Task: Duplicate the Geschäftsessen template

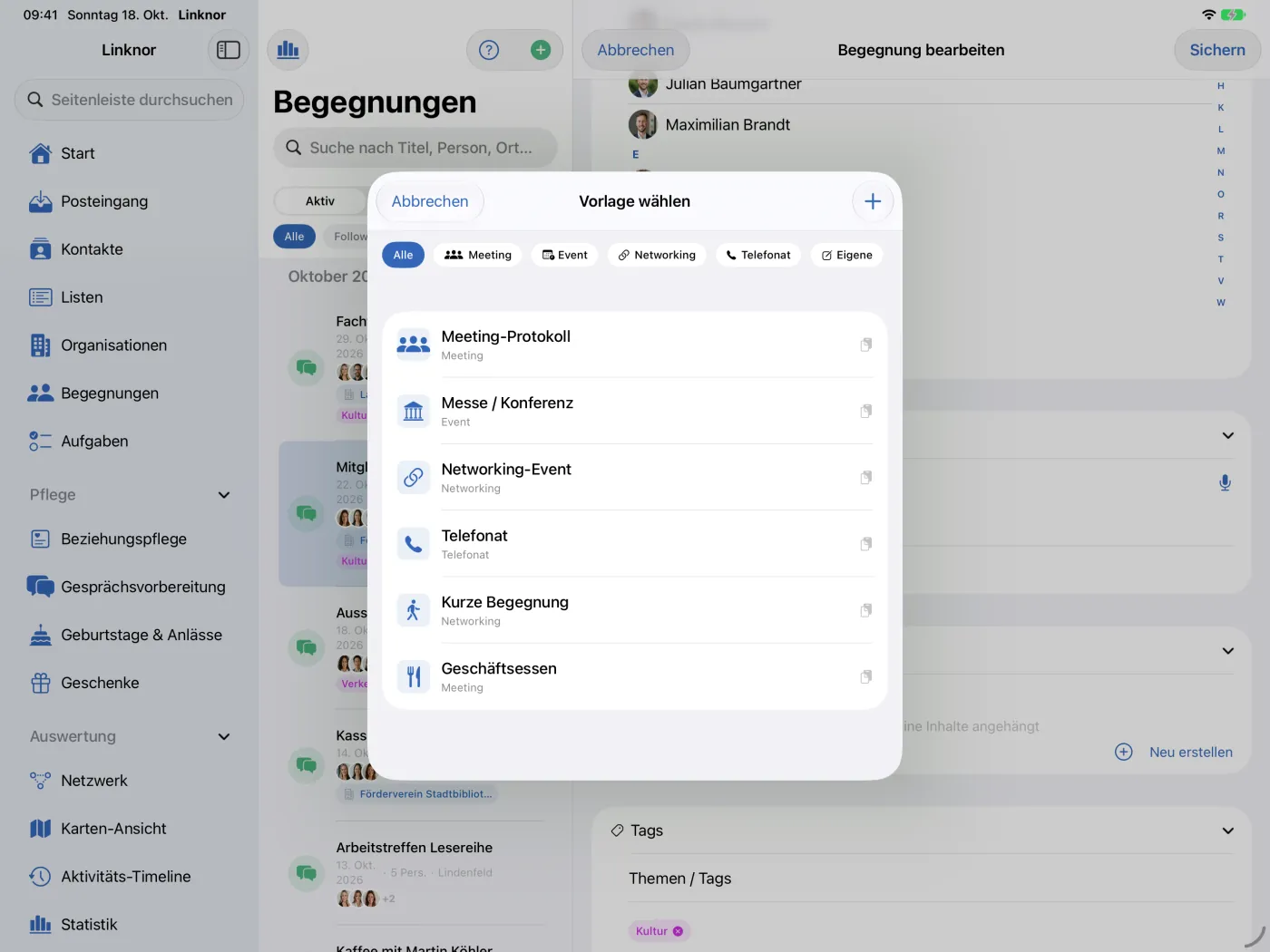Action: tap(866, 676)
